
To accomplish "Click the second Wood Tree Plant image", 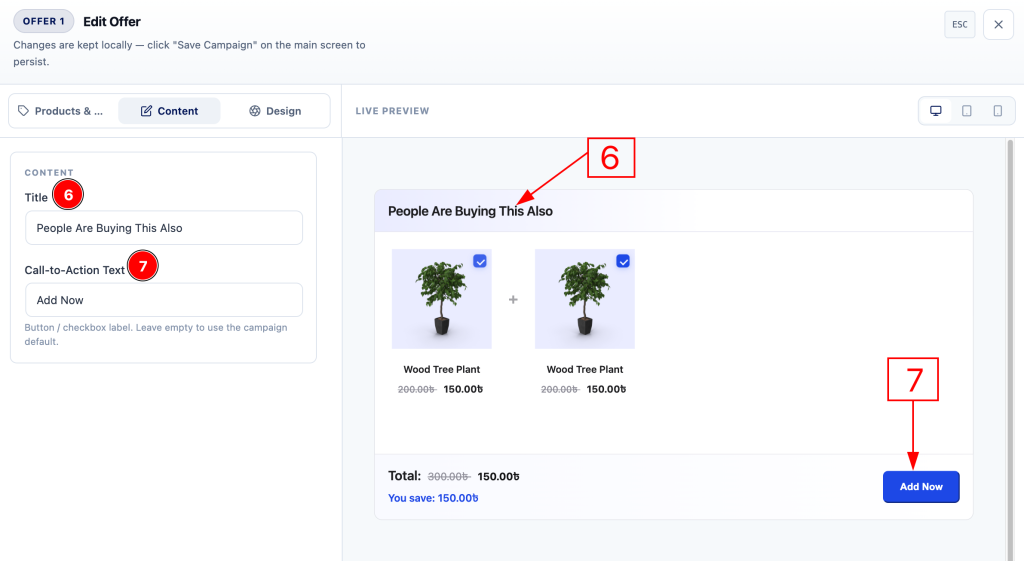I will click(584, 298).
